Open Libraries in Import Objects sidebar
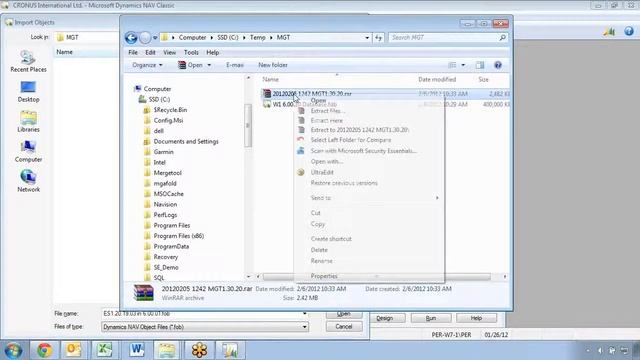Screen dimensions: 640x360 pos(28,121)
